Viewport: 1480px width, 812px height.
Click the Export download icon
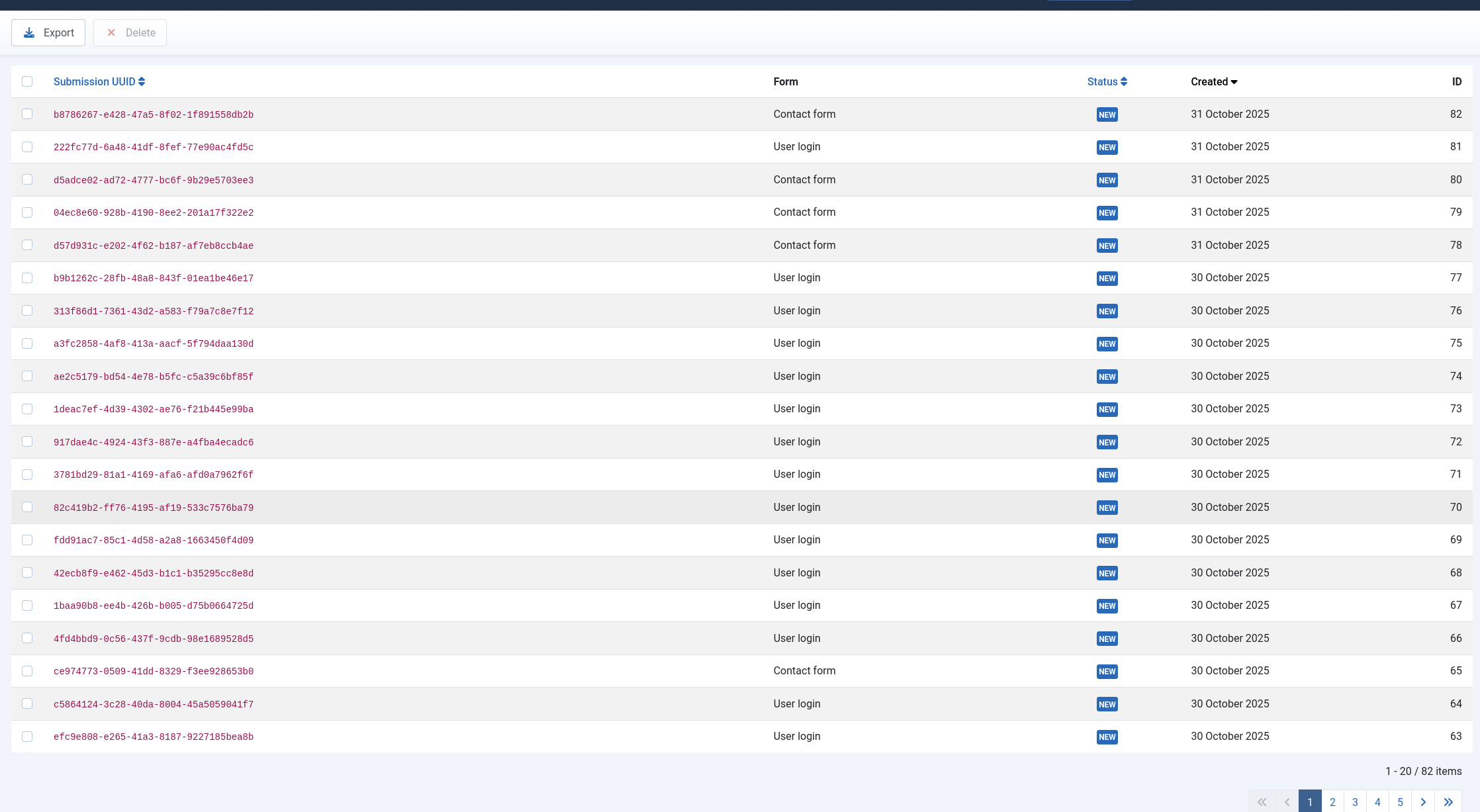click(29, 32)
